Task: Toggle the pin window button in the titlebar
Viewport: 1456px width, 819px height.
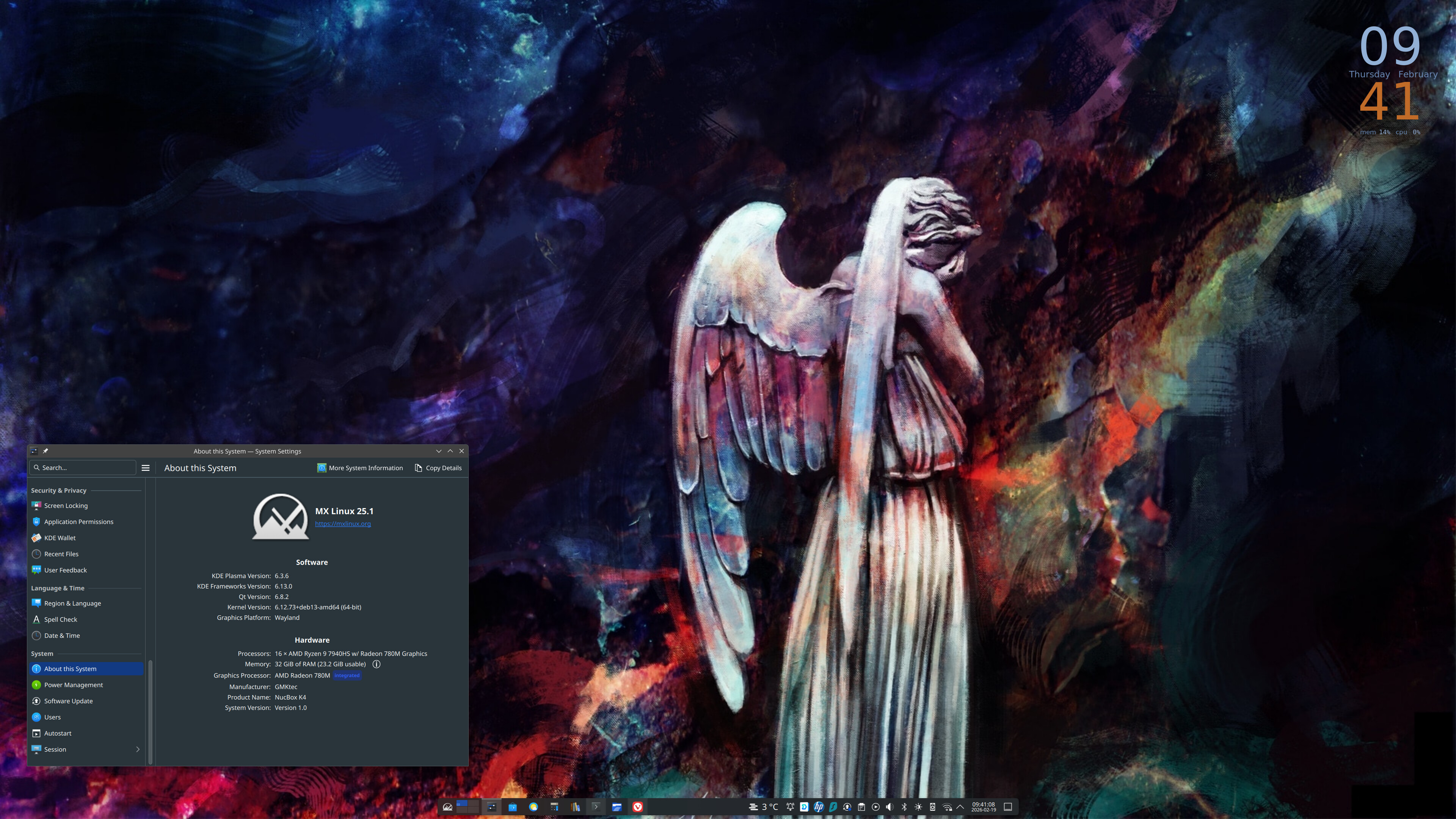Action: (45, 451)
